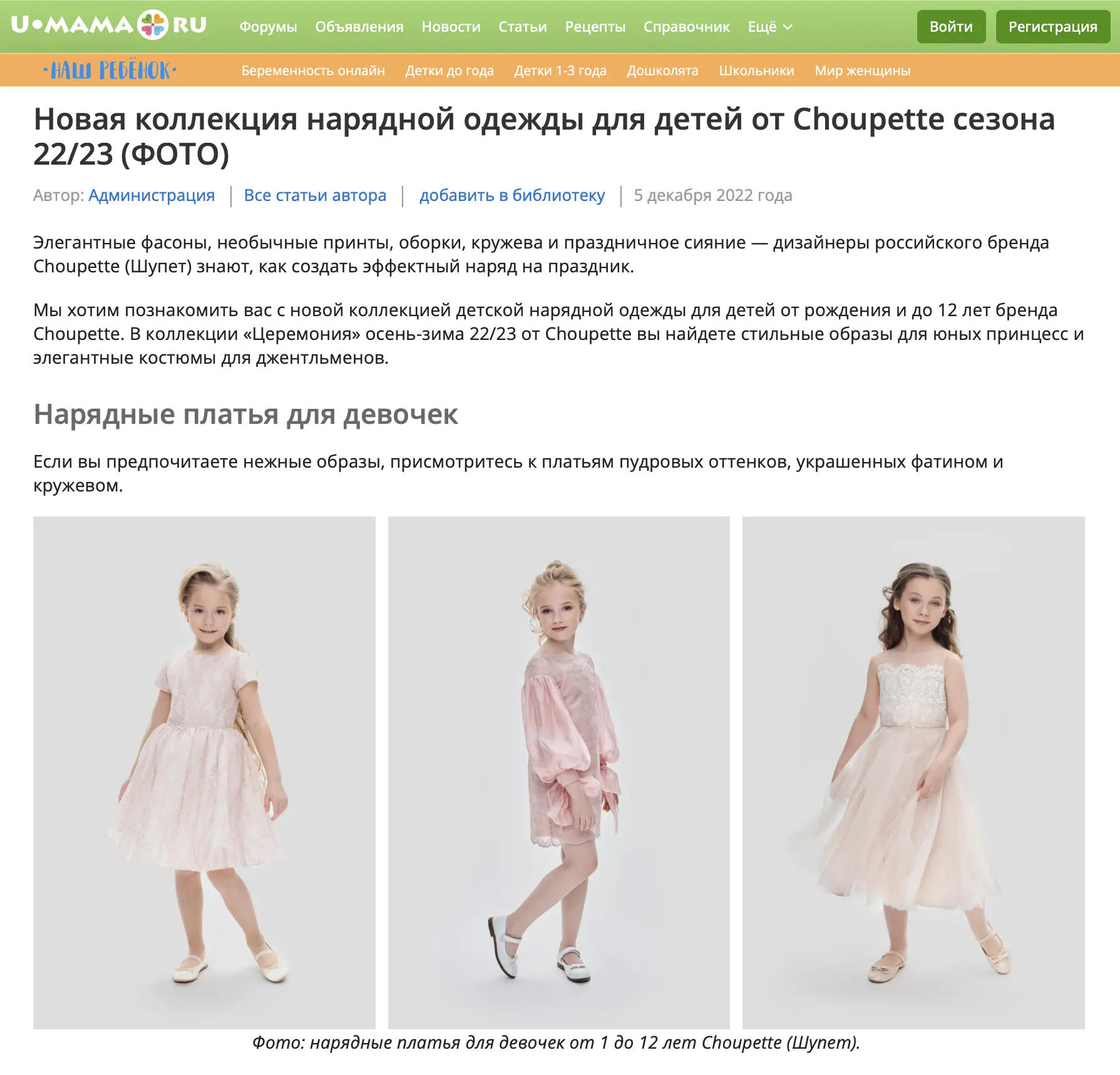
Task: Open the Справочник menu item
Action: (x=687, y=27)
